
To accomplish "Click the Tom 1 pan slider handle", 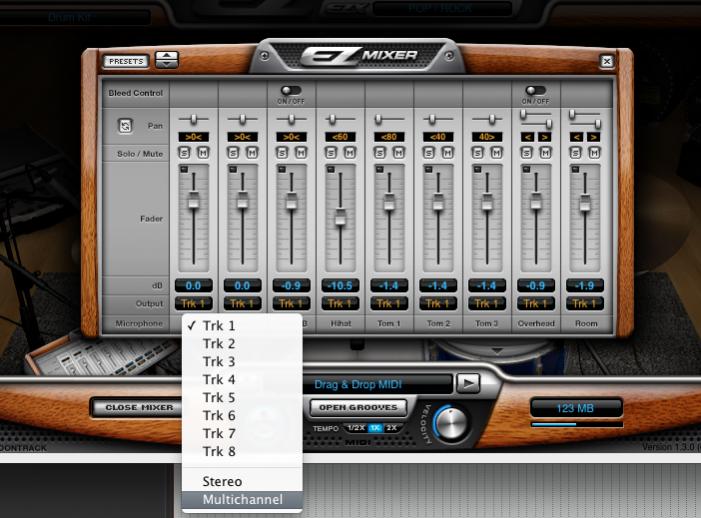I will [x=378, y=119].
